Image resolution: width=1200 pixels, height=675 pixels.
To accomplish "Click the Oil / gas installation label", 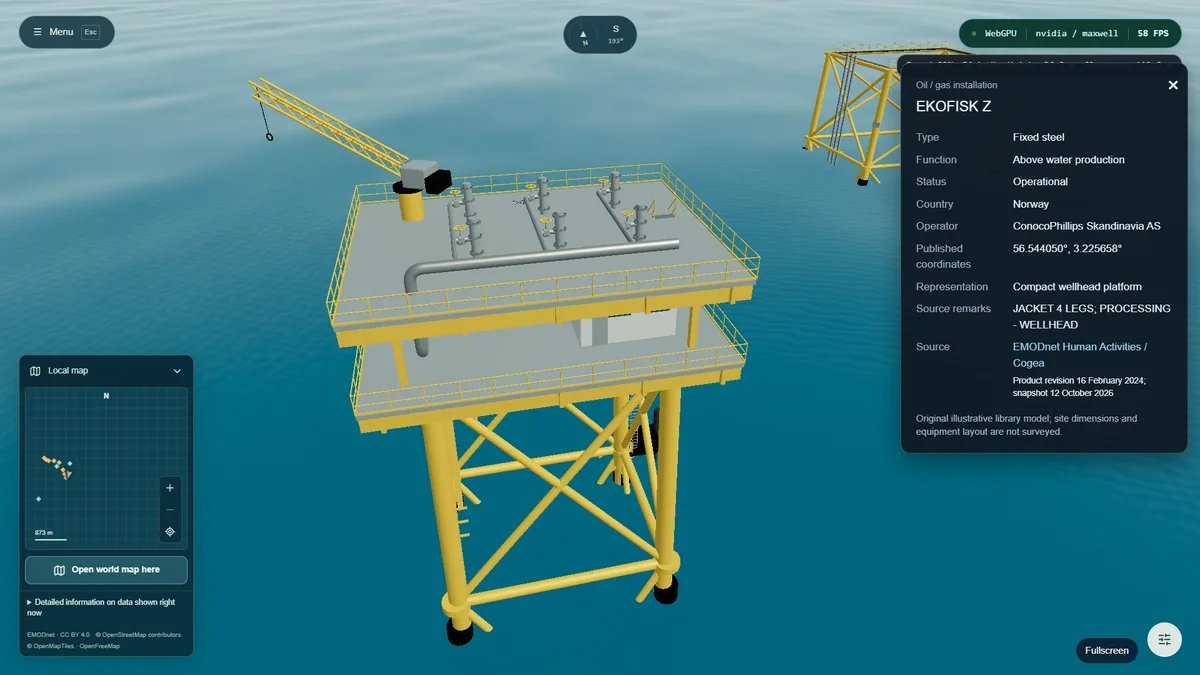I will click(x=956, y=85).
